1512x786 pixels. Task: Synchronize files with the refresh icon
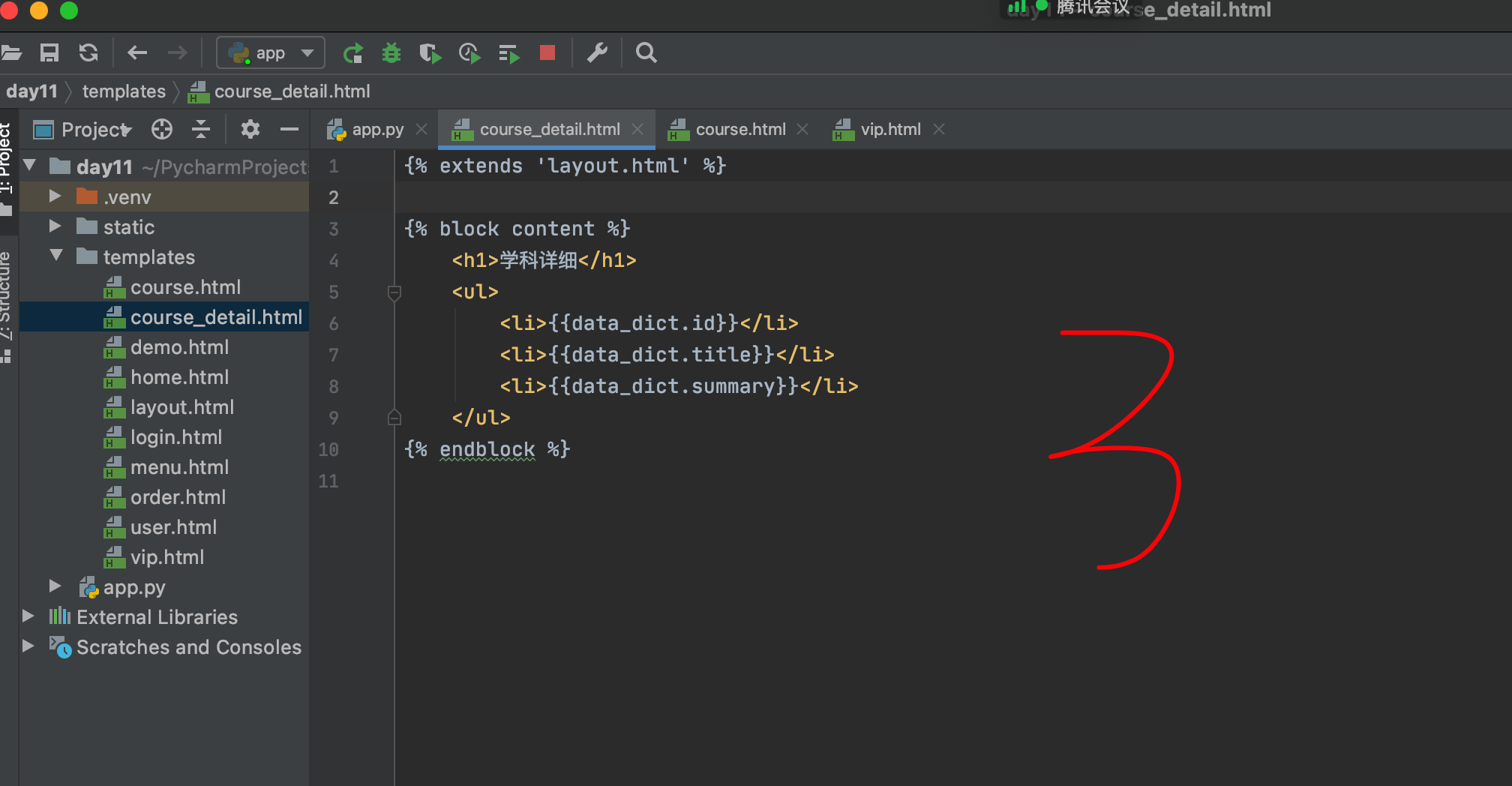click(x=88, y=52)
